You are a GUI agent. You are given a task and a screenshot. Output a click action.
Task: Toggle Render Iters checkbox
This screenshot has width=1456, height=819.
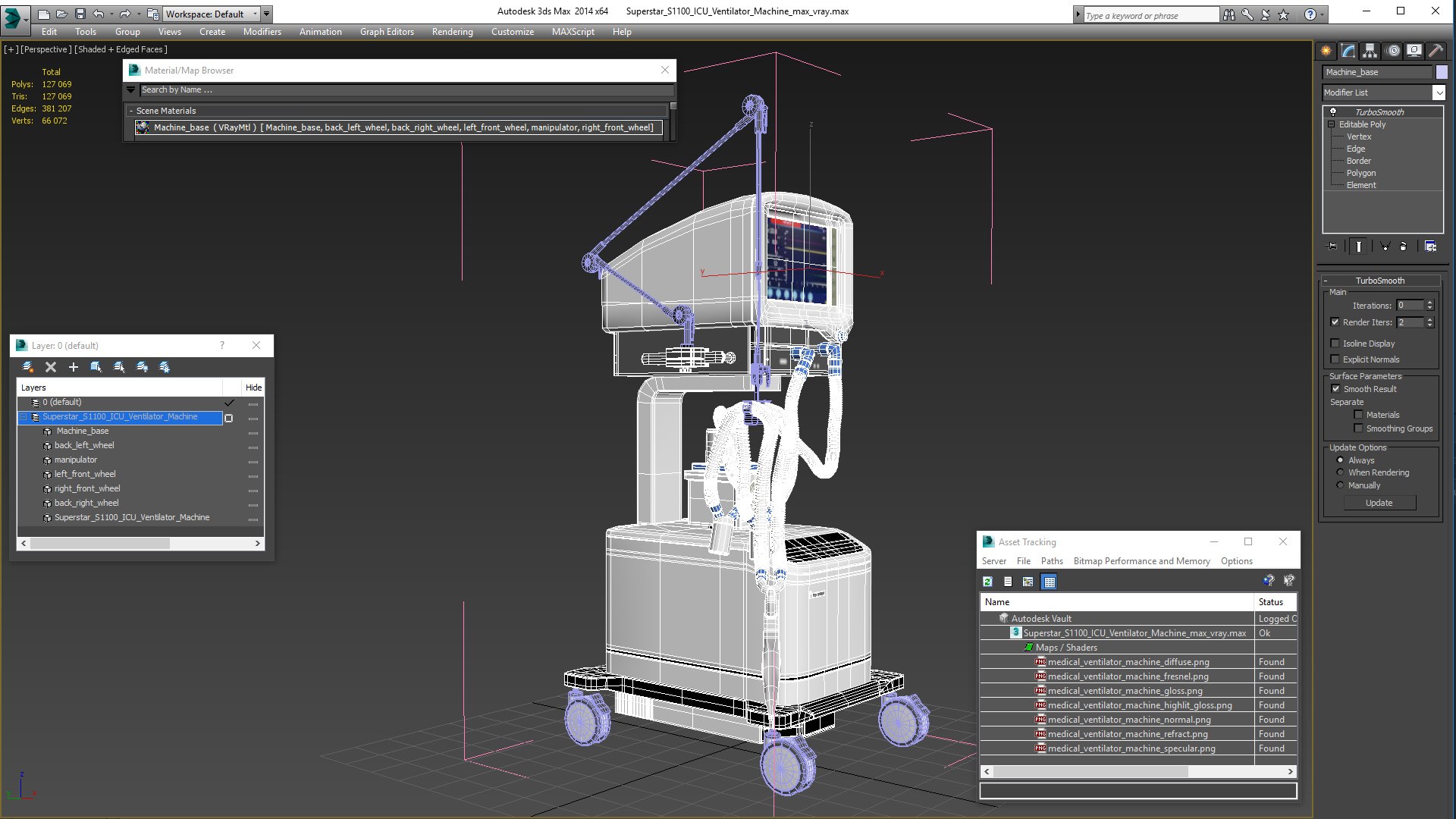(x=1335, y=322)
